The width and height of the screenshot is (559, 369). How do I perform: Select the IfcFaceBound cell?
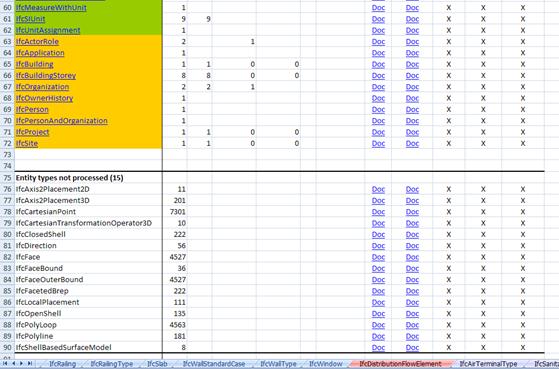[x=88, y=268]
